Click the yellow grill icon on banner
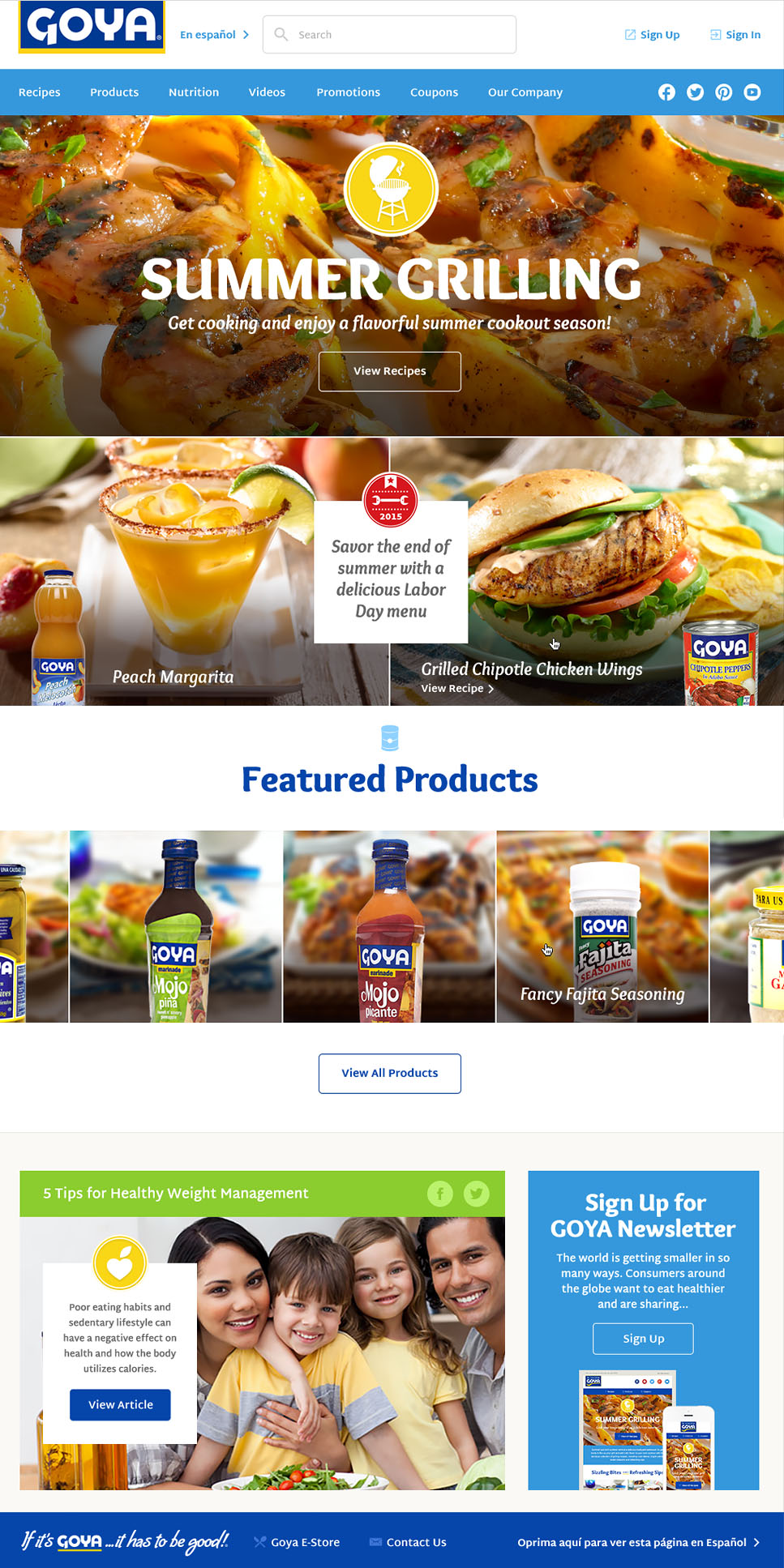The image size is (784, 1568). point(391,189)
